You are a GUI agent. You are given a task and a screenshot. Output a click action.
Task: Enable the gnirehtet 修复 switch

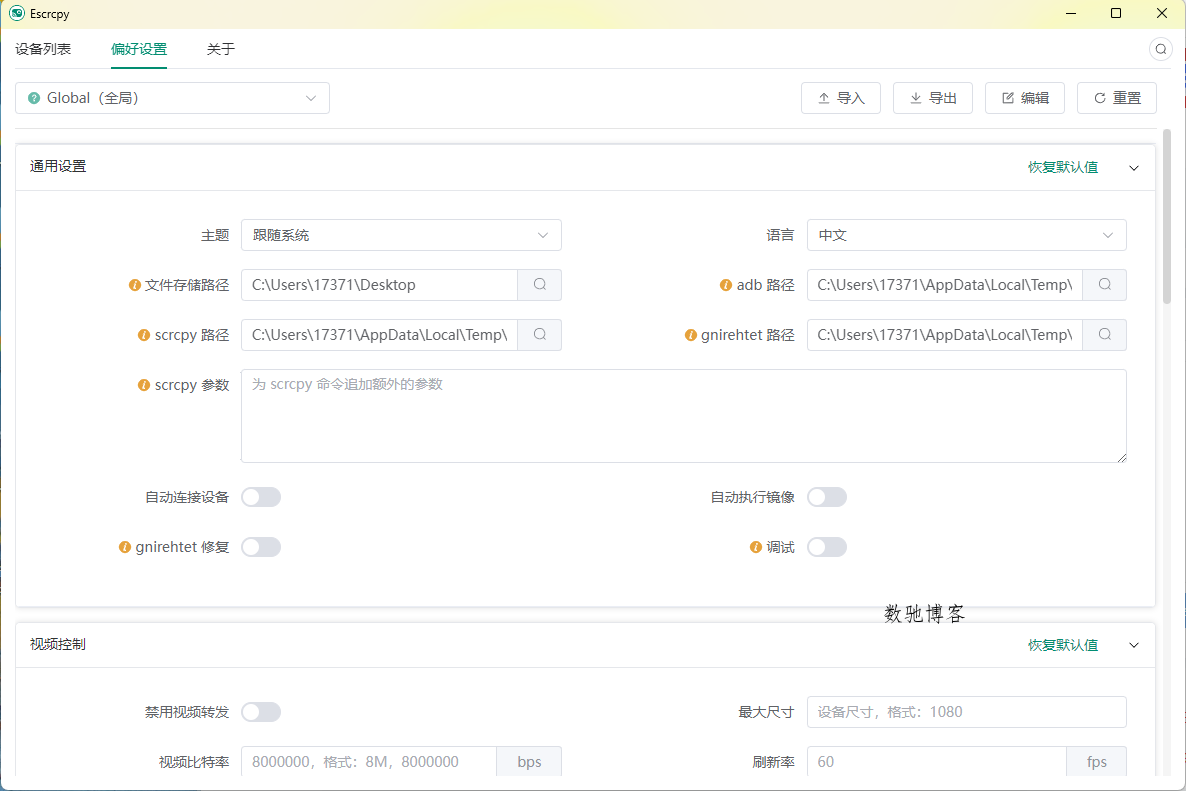(x=261, y=547)
